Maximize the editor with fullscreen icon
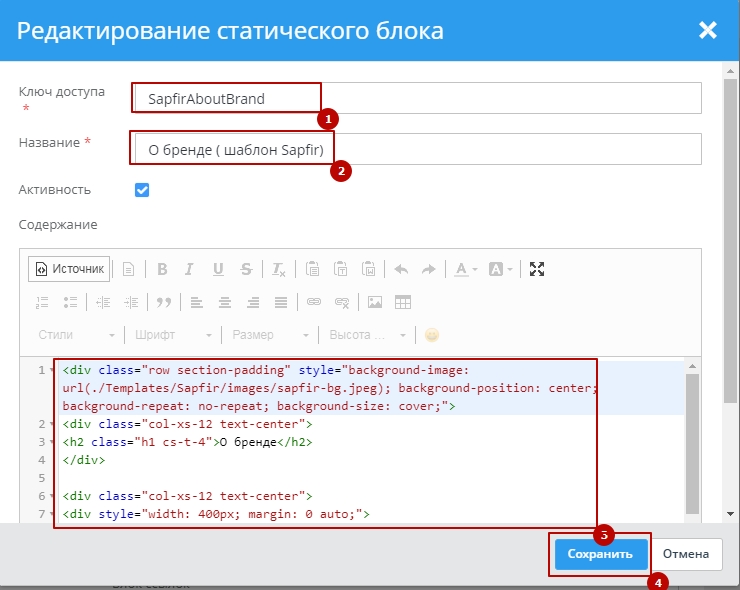This screenshot has height=590, width=740. [537, 269]
